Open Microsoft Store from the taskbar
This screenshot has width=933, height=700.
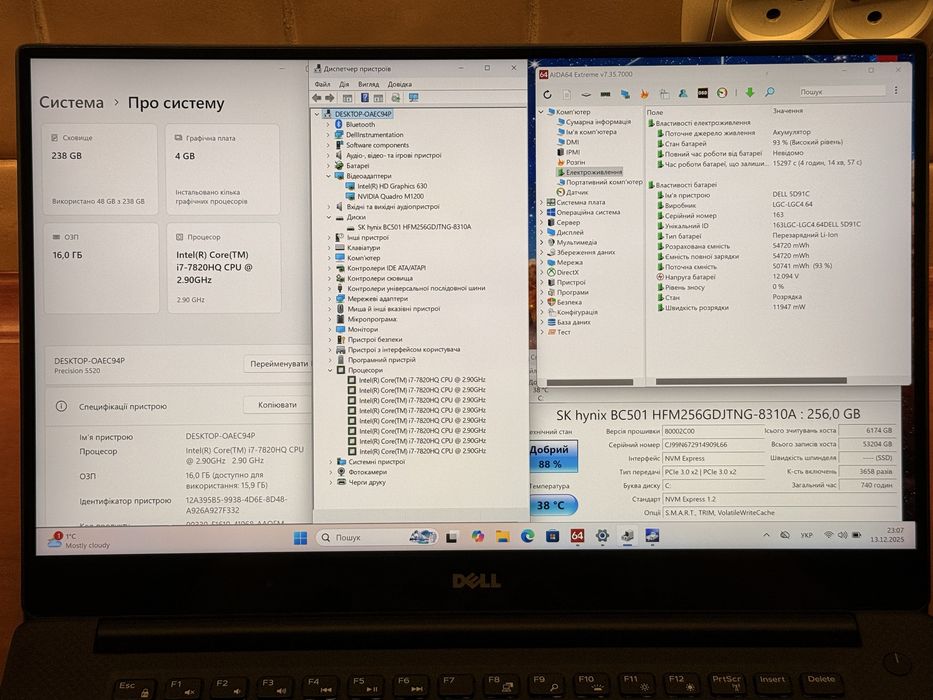[552, 536]
